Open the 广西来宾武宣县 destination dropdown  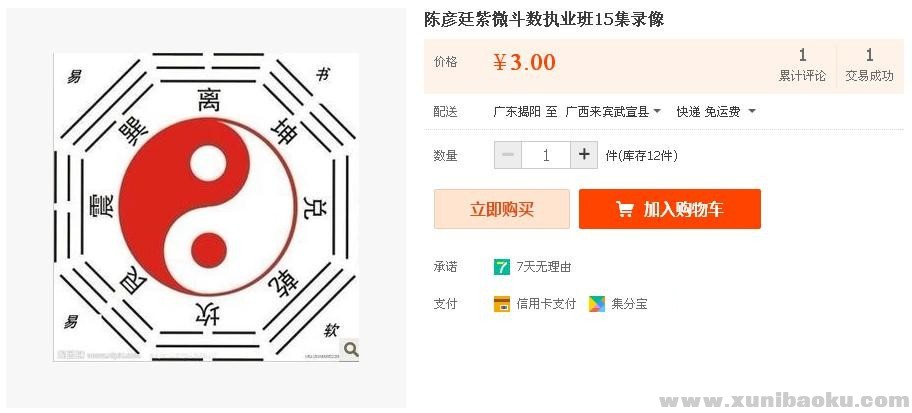tap(613, 111)
